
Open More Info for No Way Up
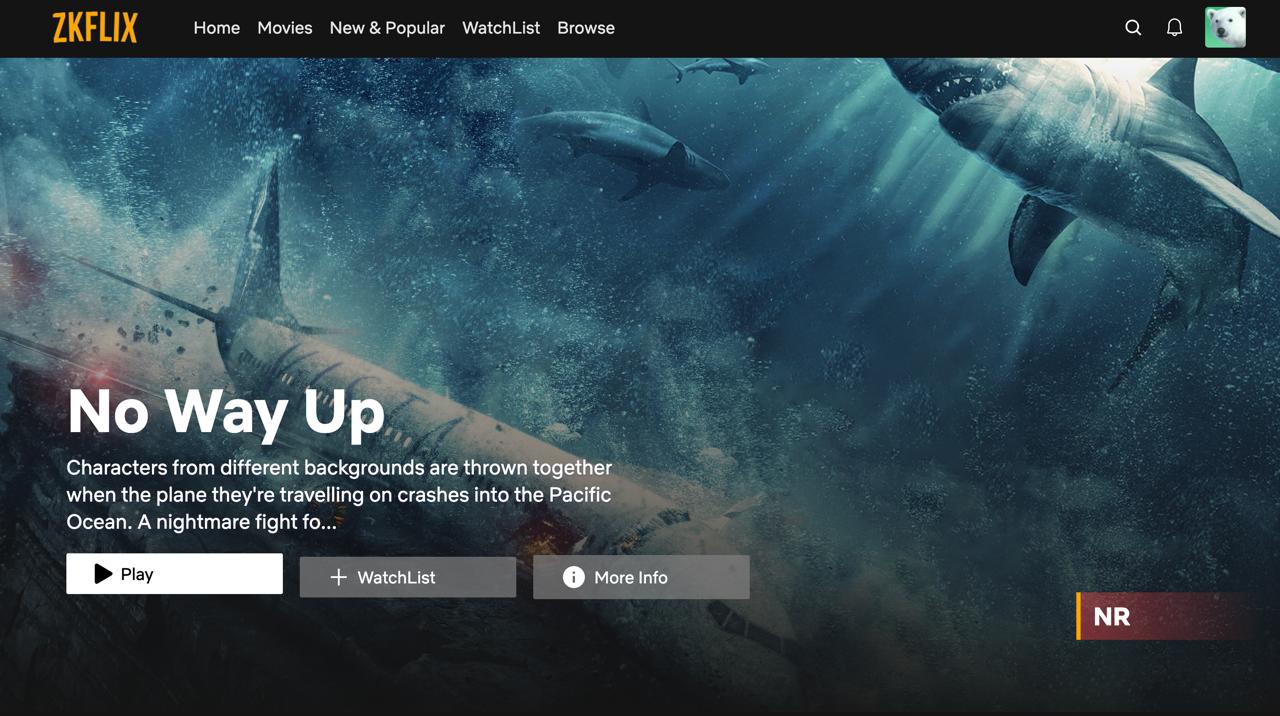pyautogui.click(x=641, y=577)
